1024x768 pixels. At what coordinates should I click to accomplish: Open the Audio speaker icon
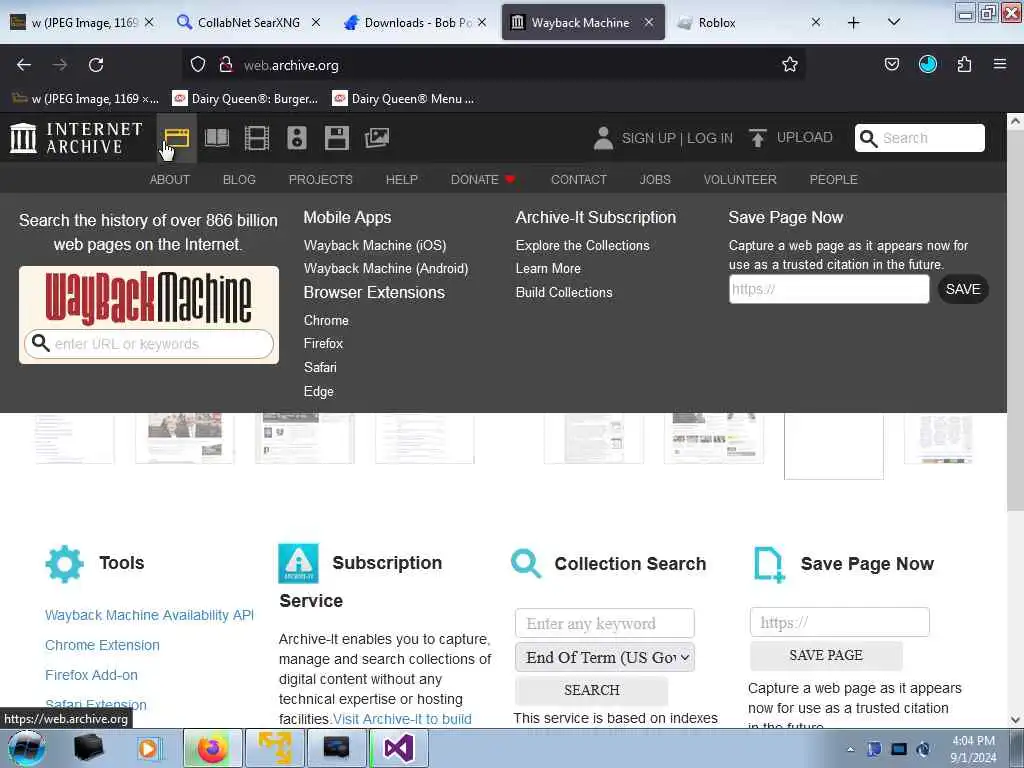296,138
